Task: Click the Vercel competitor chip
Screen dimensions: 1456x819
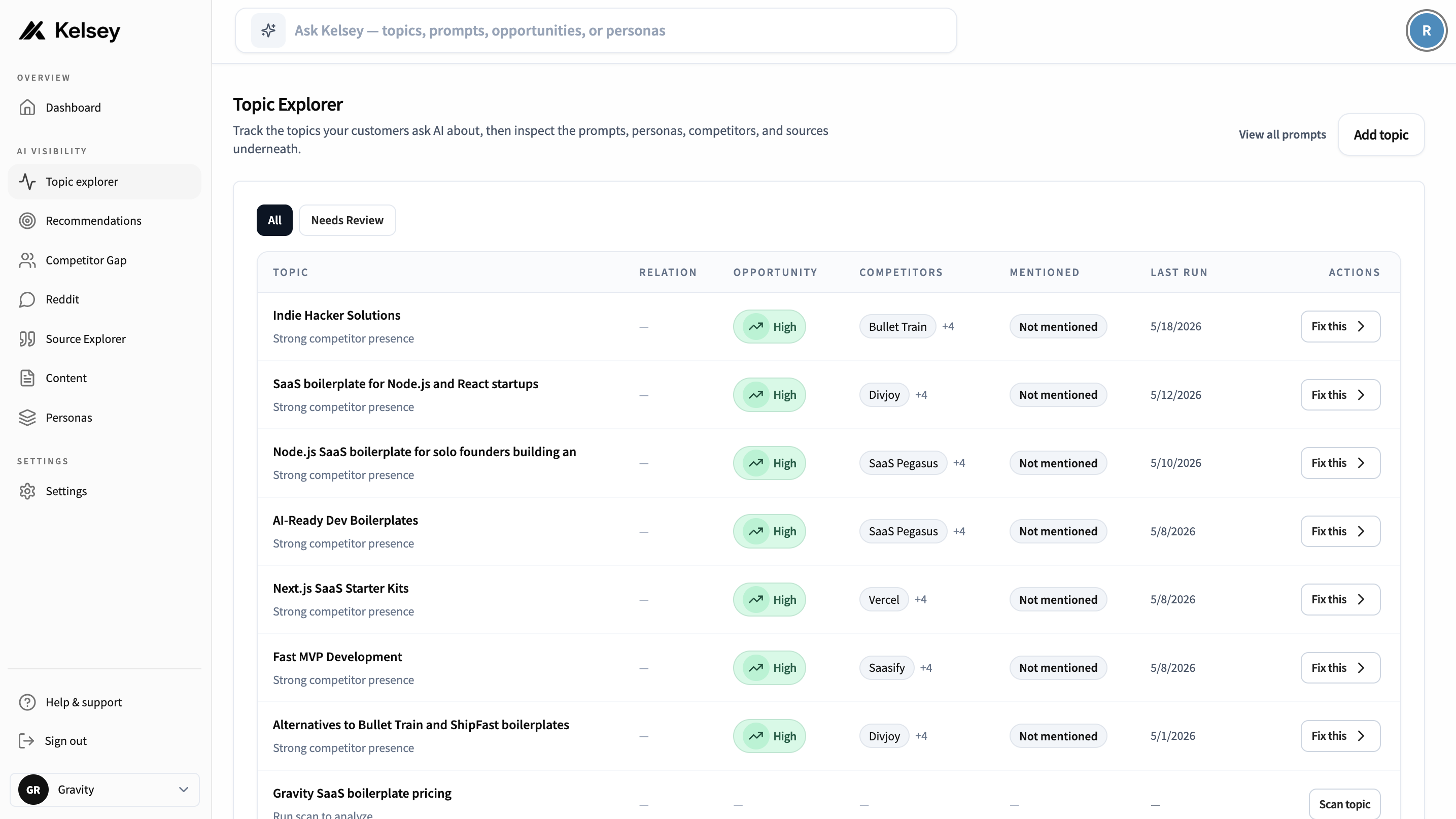Action: [x=883, y=600]
